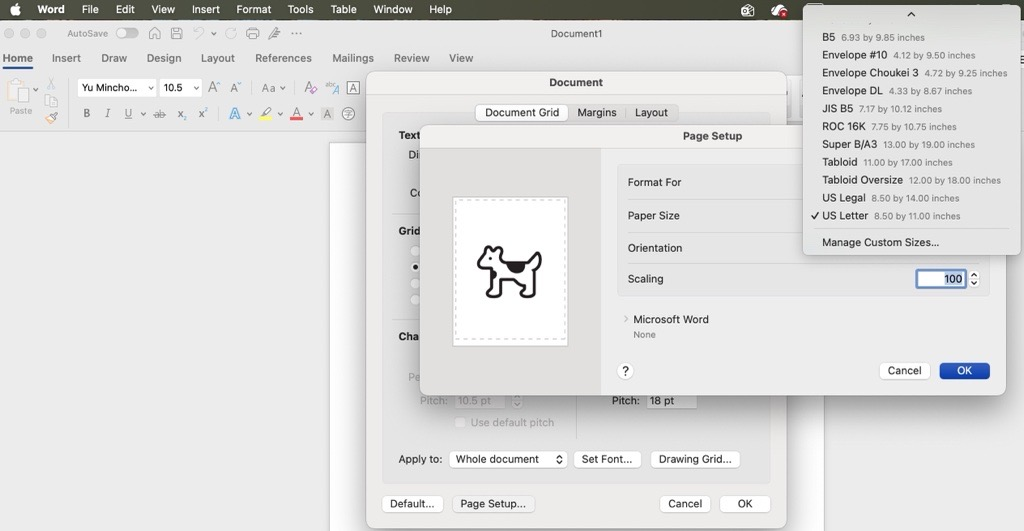Click the Drawing Grid... button
Viewport: 1024px width, 531px height.
pyautogui.click(x=695, y=459)
